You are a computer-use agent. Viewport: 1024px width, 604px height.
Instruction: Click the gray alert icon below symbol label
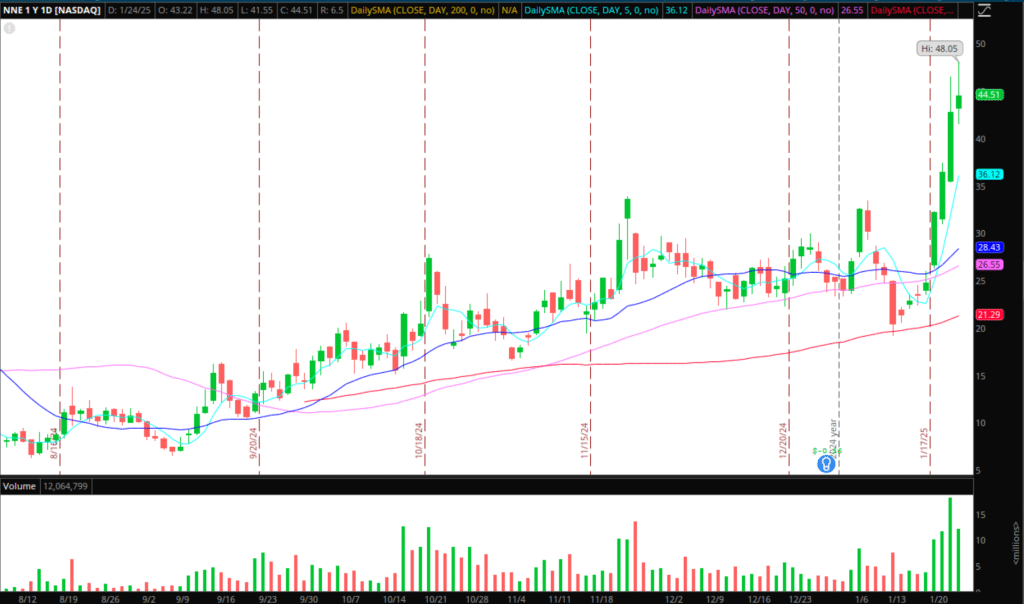click(x=9, y=28)
